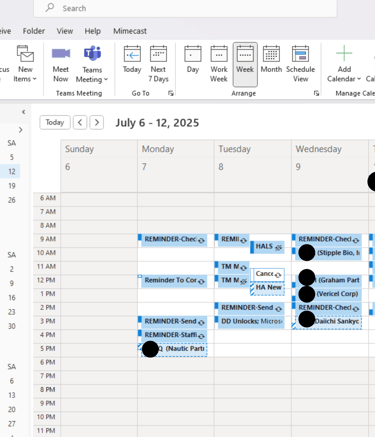This screenshot has height=437, width=375.
Task: Switch to Schedule View
Action: pos(300,64)
